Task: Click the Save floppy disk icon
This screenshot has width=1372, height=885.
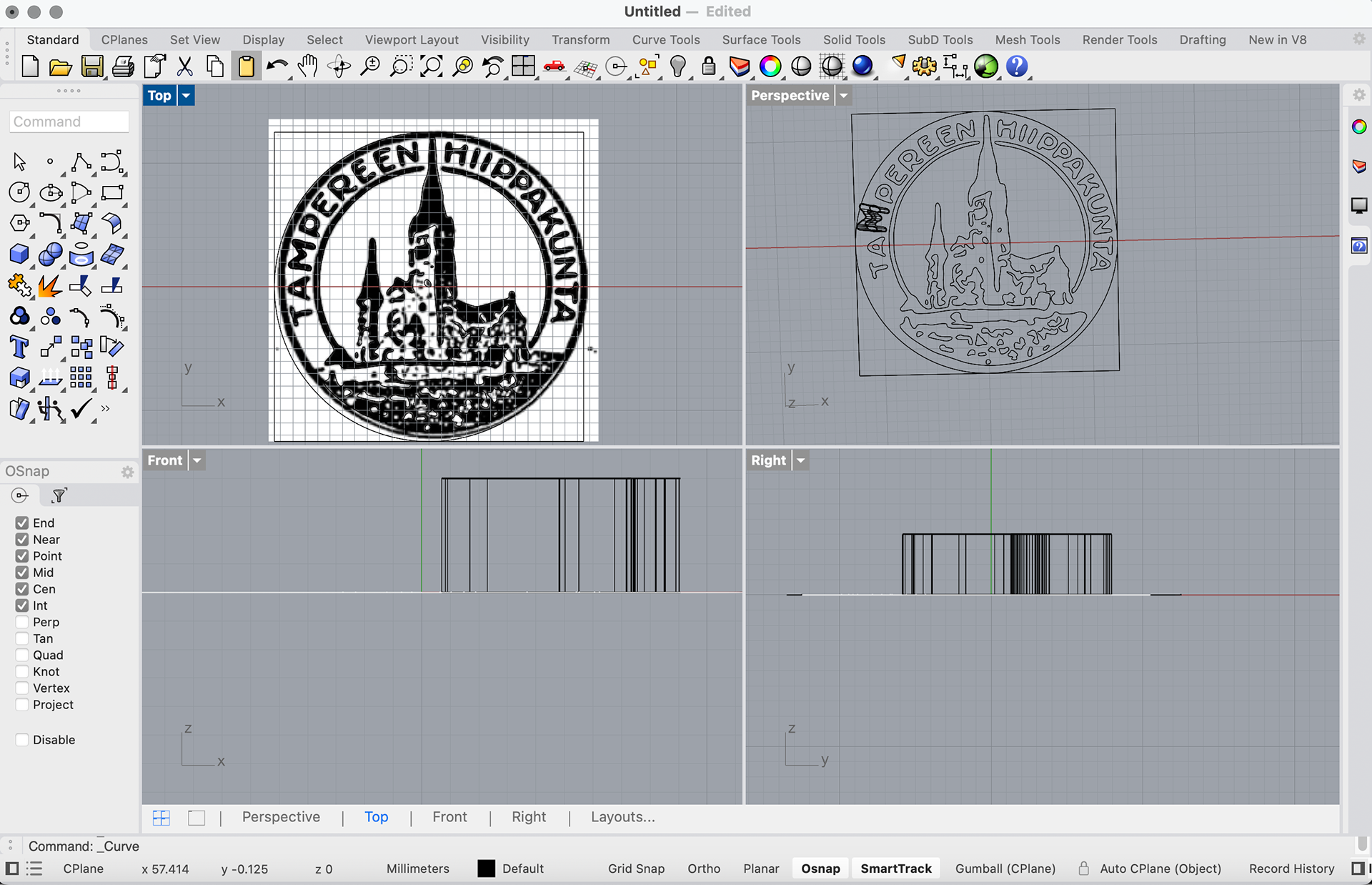Action: pyautogui.click(x=91, y=66)
